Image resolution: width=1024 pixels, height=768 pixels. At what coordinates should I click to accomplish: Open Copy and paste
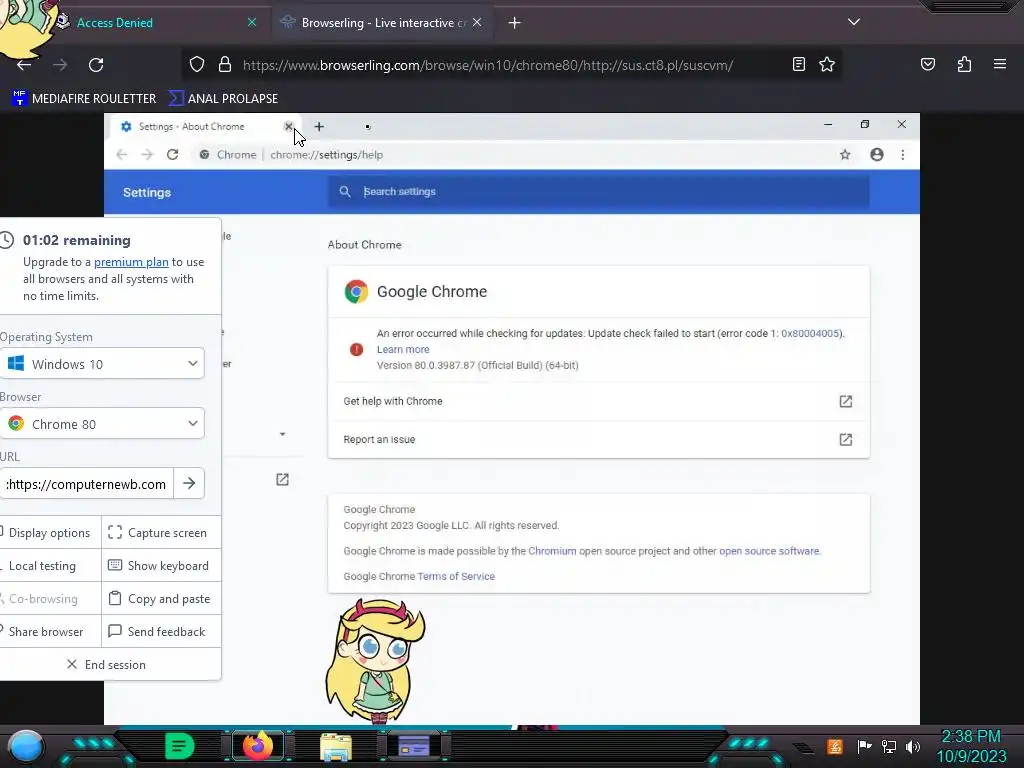pos(161,599)
